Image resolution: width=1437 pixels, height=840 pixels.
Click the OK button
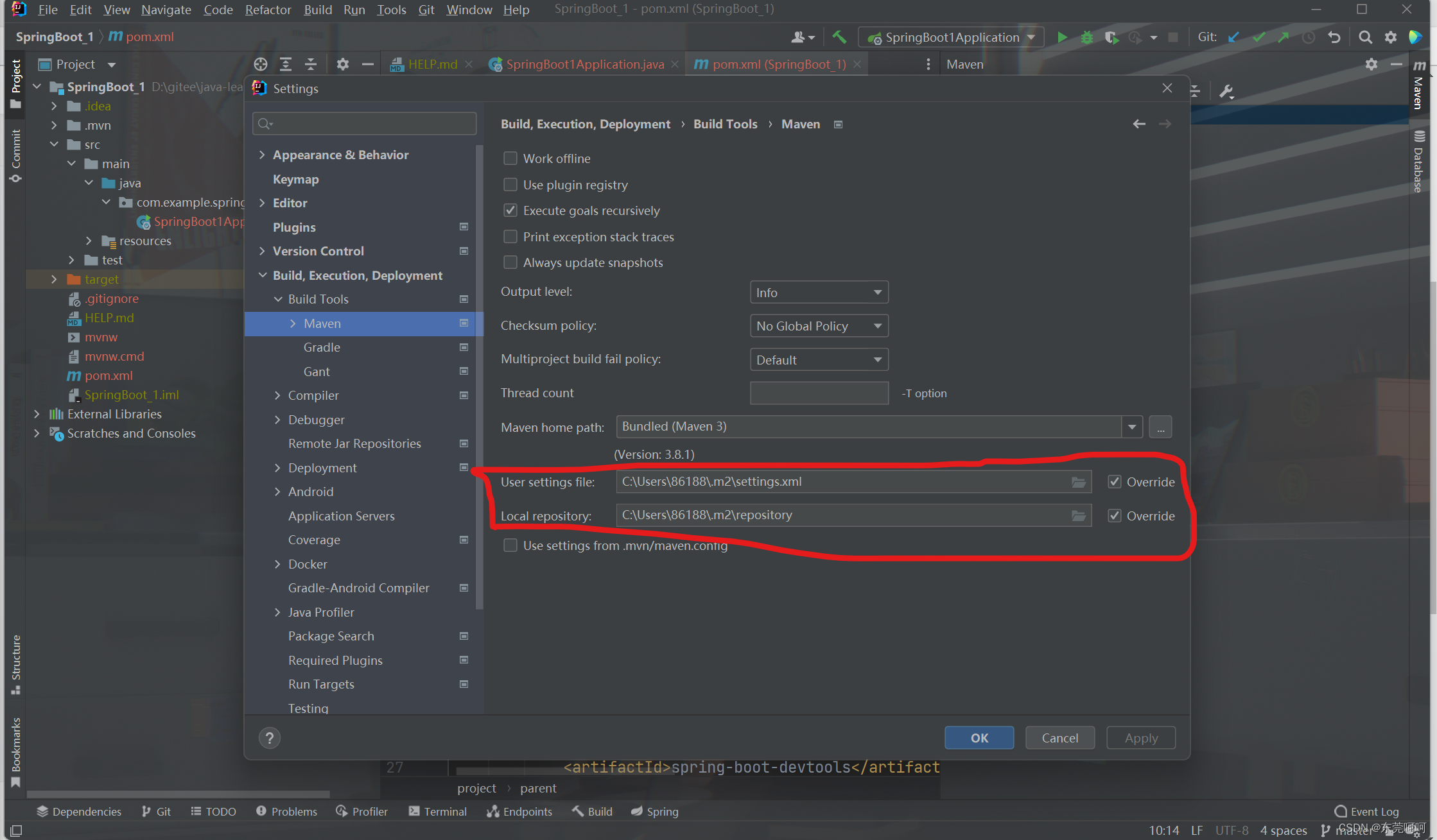coord(979,738)
